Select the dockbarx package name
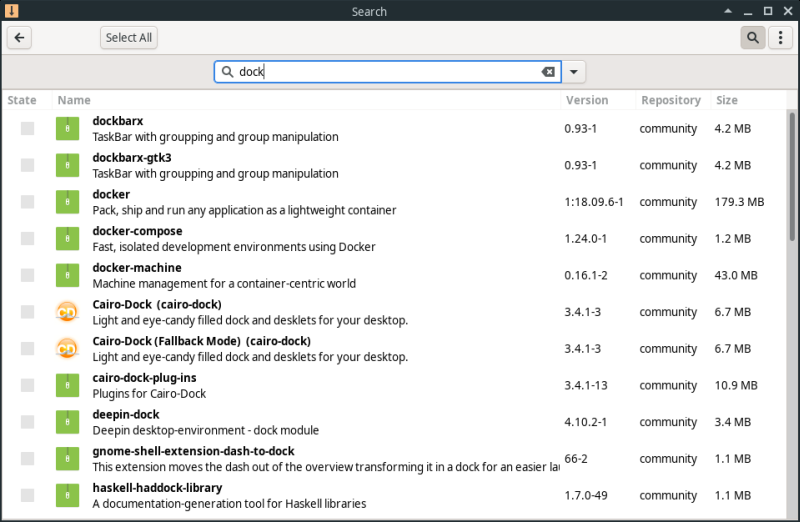The image size is (800, 522). [x=118, y=121]
